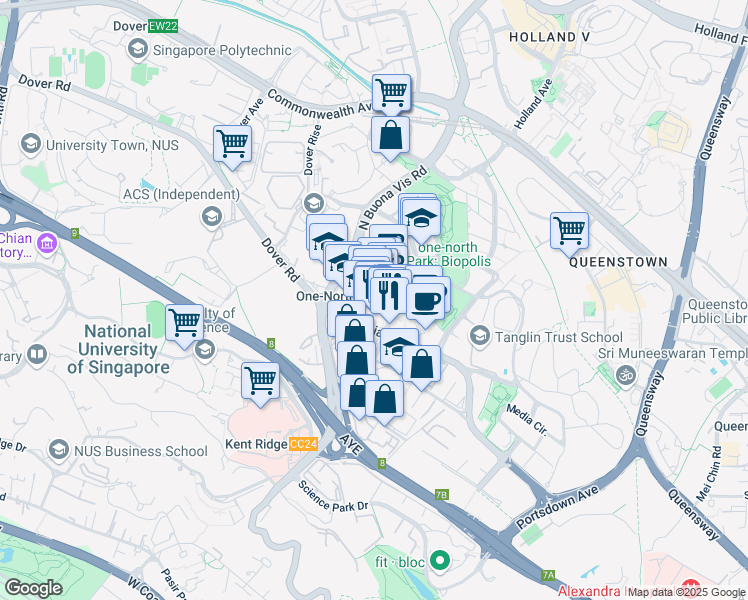Click the frontmost fork and knife marker
Screen dimensions: 748x600
(x=389, y=297)
